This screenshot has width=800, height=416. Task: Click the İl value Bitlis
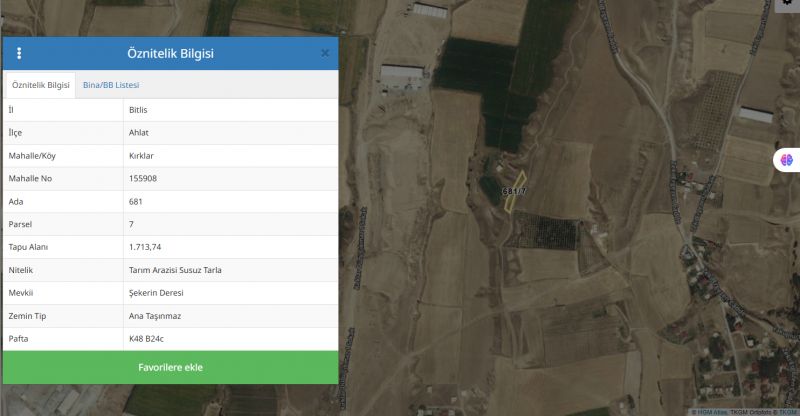coord(139,109)
